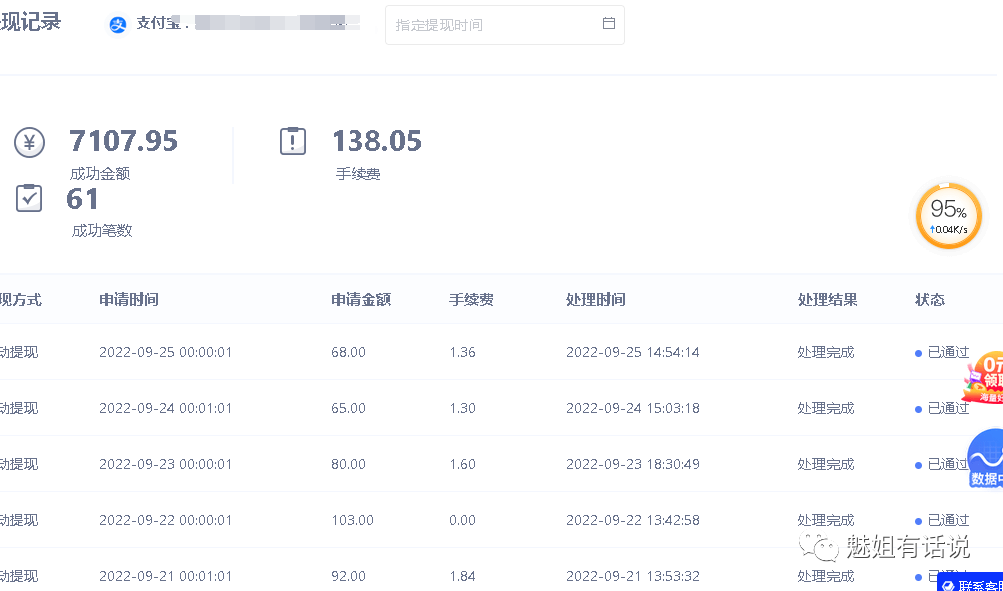Click the exclamation icon beside 手续费
This screenshot has height=591, width=1003.
click(x=292, y=140)
